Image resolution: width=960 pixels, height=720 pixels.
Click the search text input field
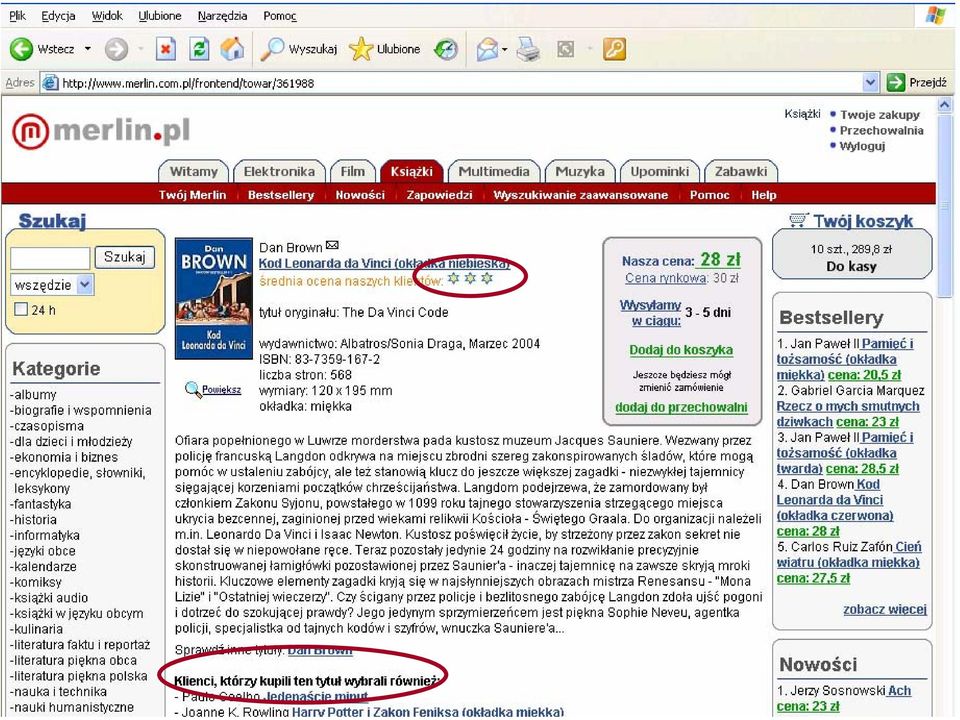(50, 258)
